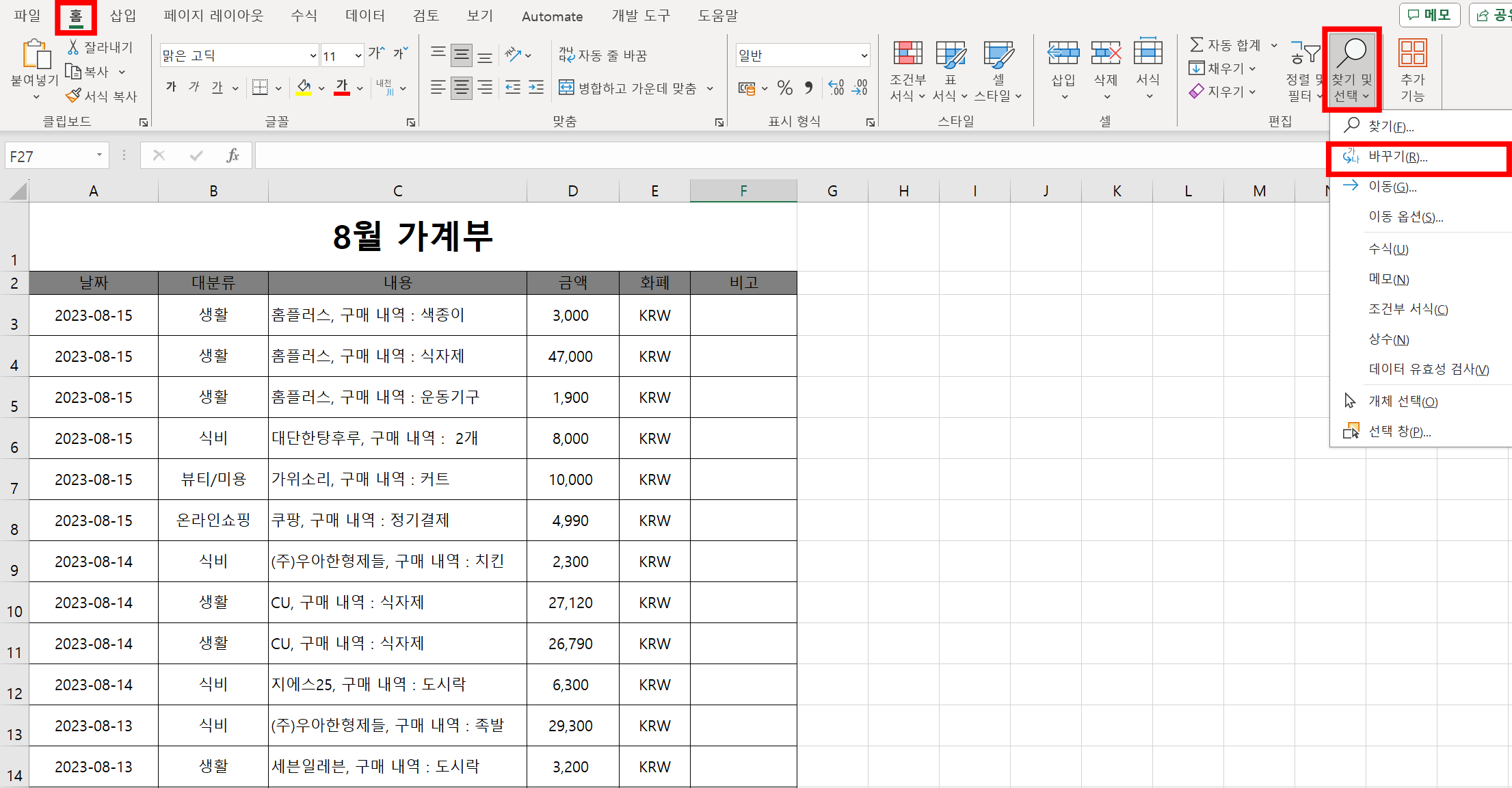Open Find & Select (찾기 및 선택)
The width and height of the screenshot is (1512, 788).
(x=1352, y=70)
